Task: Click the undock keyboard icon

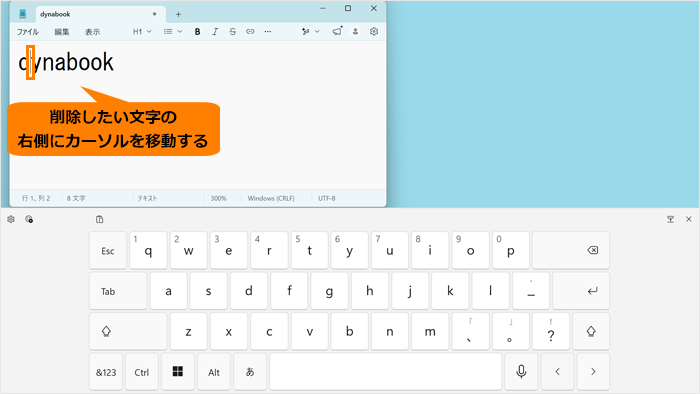Action: pyautogui.click(x=671, y=219)
